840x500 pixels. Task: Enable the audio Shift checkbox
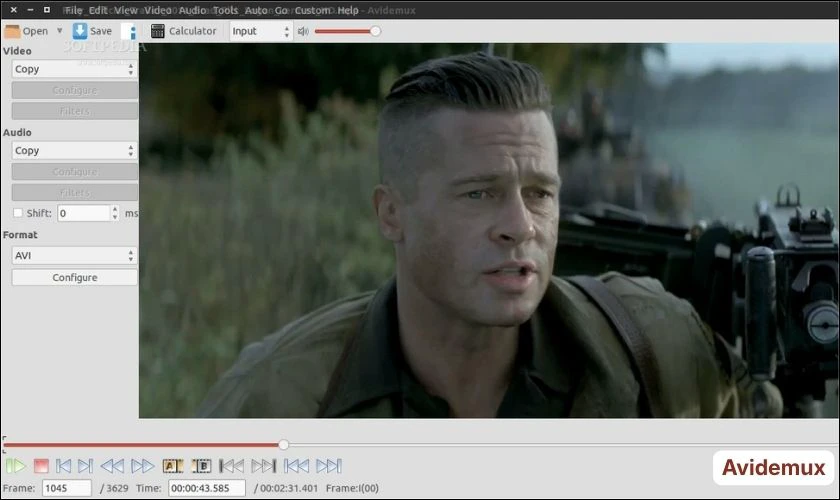pyautogui.click(x=18, y=213)
